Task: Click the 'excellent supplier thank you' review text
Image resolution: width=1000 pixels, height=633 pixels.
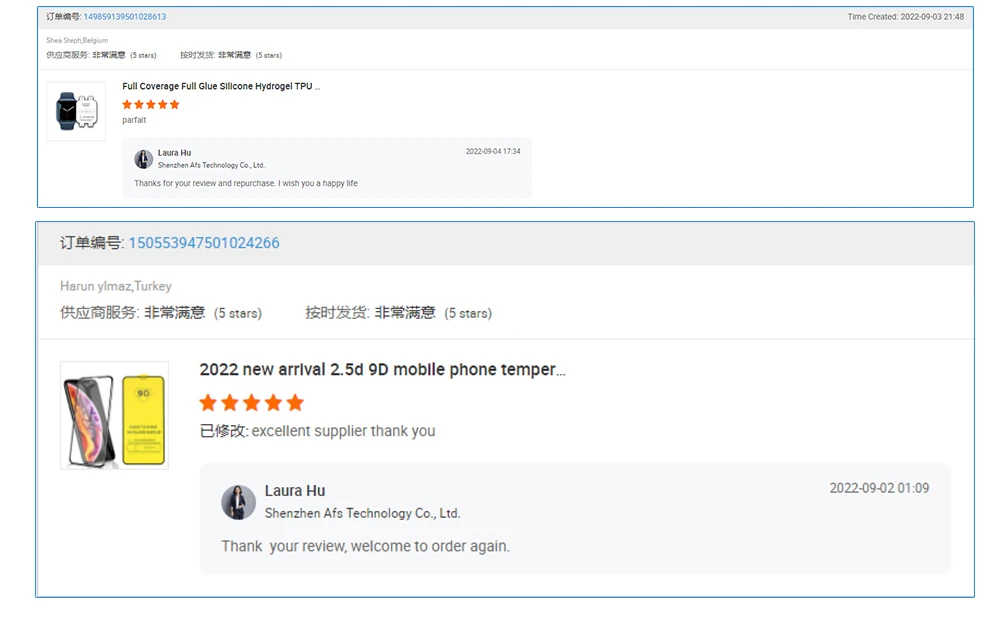Action: [x=343, y=431]
